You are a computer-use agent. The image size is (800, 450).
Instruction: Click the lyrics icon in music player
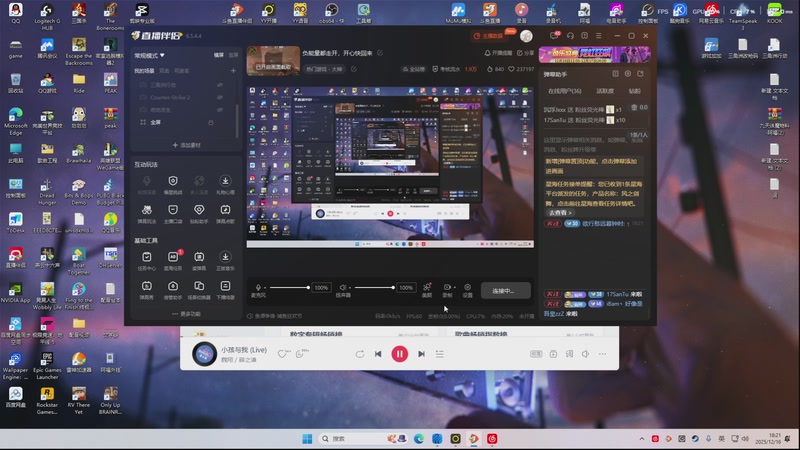[x=569, y=354]
